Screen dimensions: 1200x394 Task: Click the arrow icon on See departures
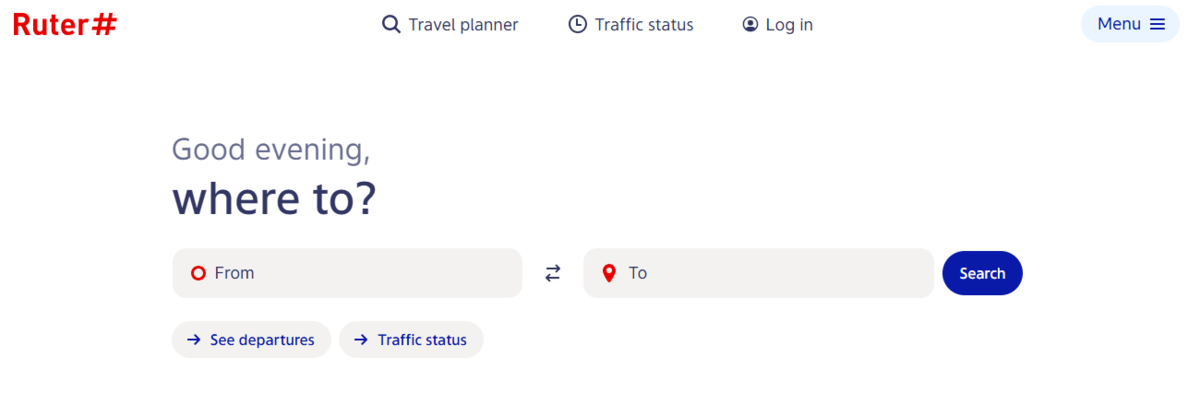tap(194, 340)
